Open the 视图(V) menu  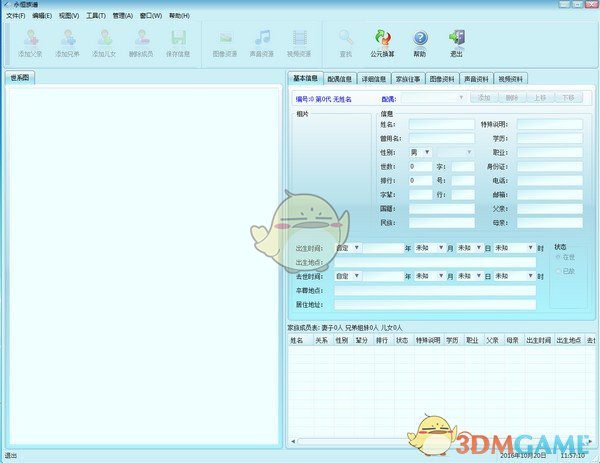click(x=69, y=16)
